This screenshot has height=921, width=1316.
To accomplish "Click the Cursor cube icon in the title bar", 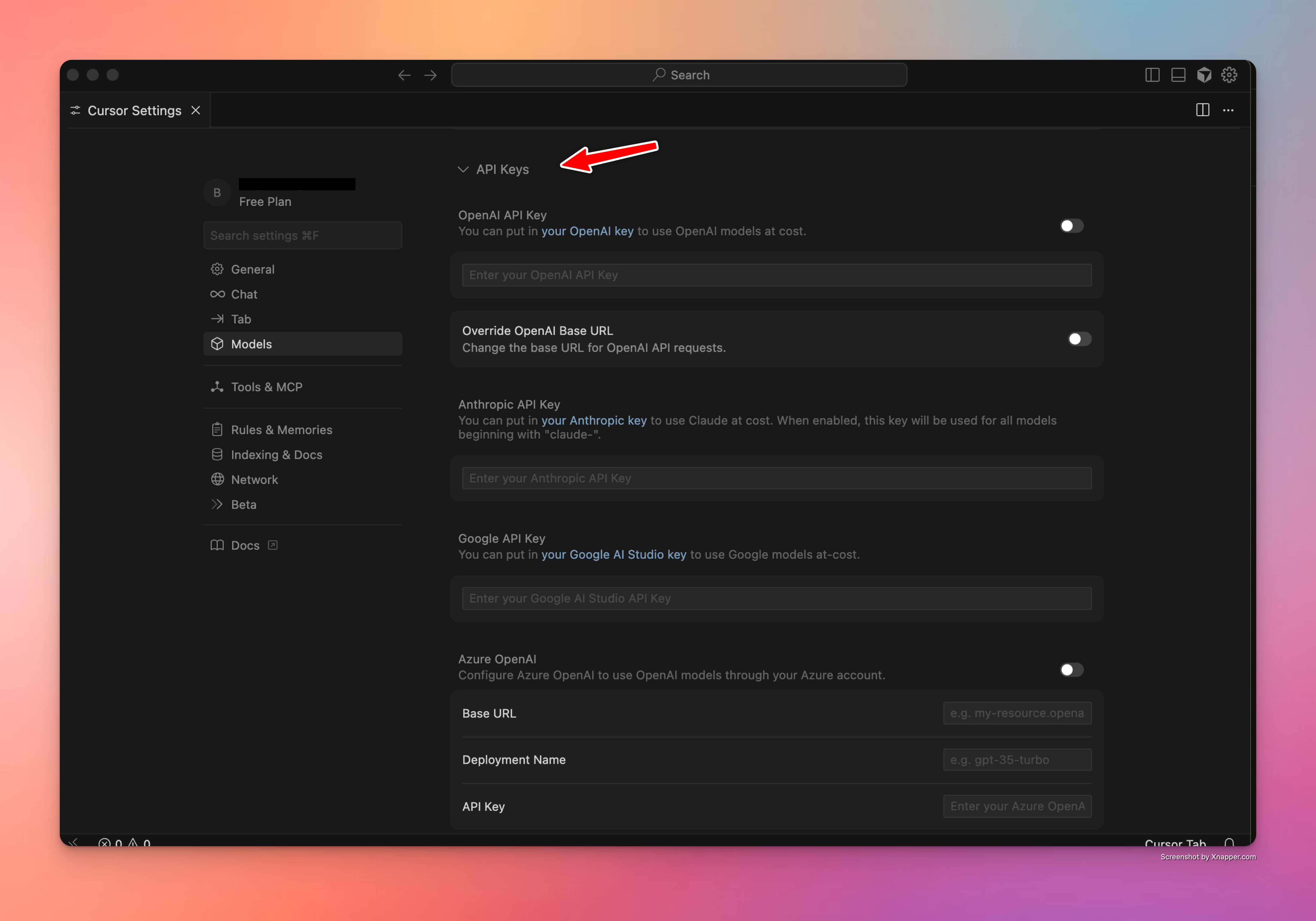I will click(x=1204, y=75).
